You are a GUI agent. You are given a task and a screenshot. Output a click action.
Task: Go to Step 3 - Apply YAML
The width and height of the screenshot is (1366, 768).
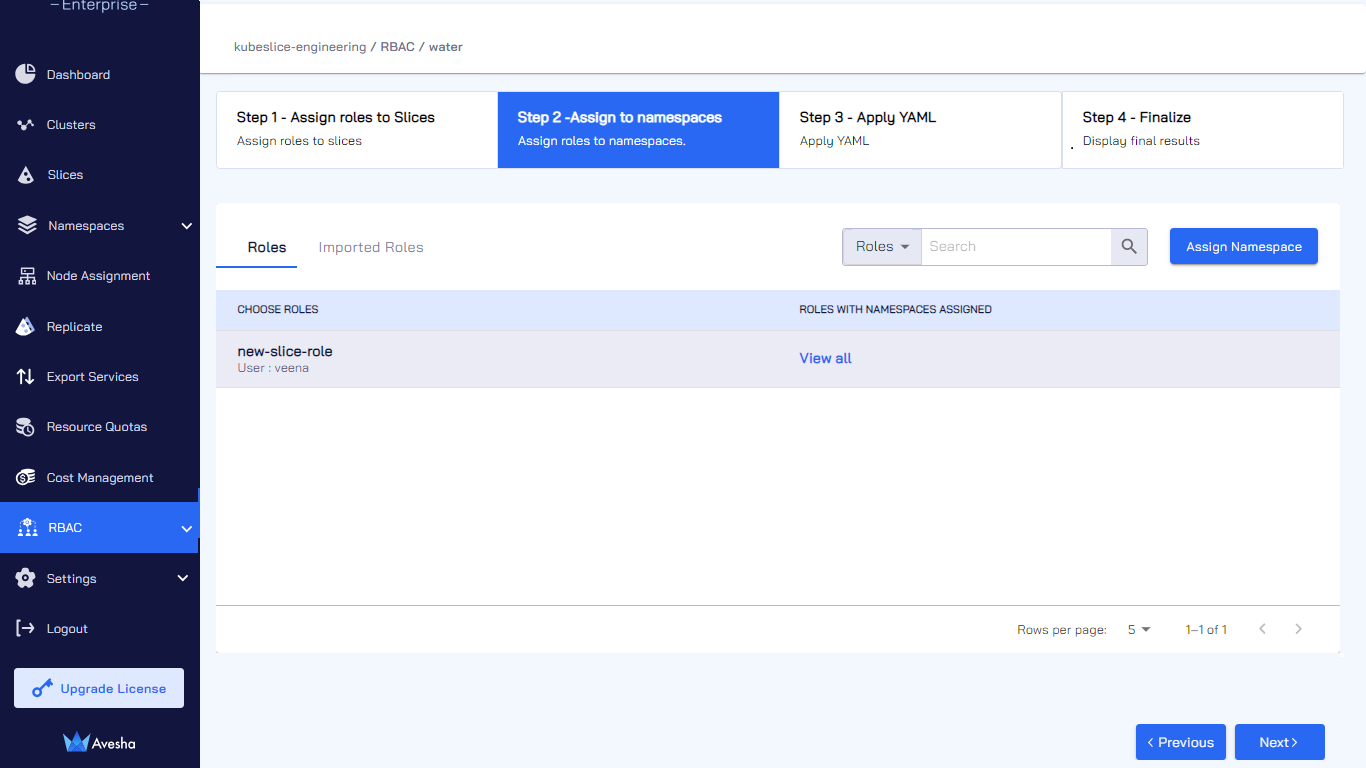tap(920, 130)
